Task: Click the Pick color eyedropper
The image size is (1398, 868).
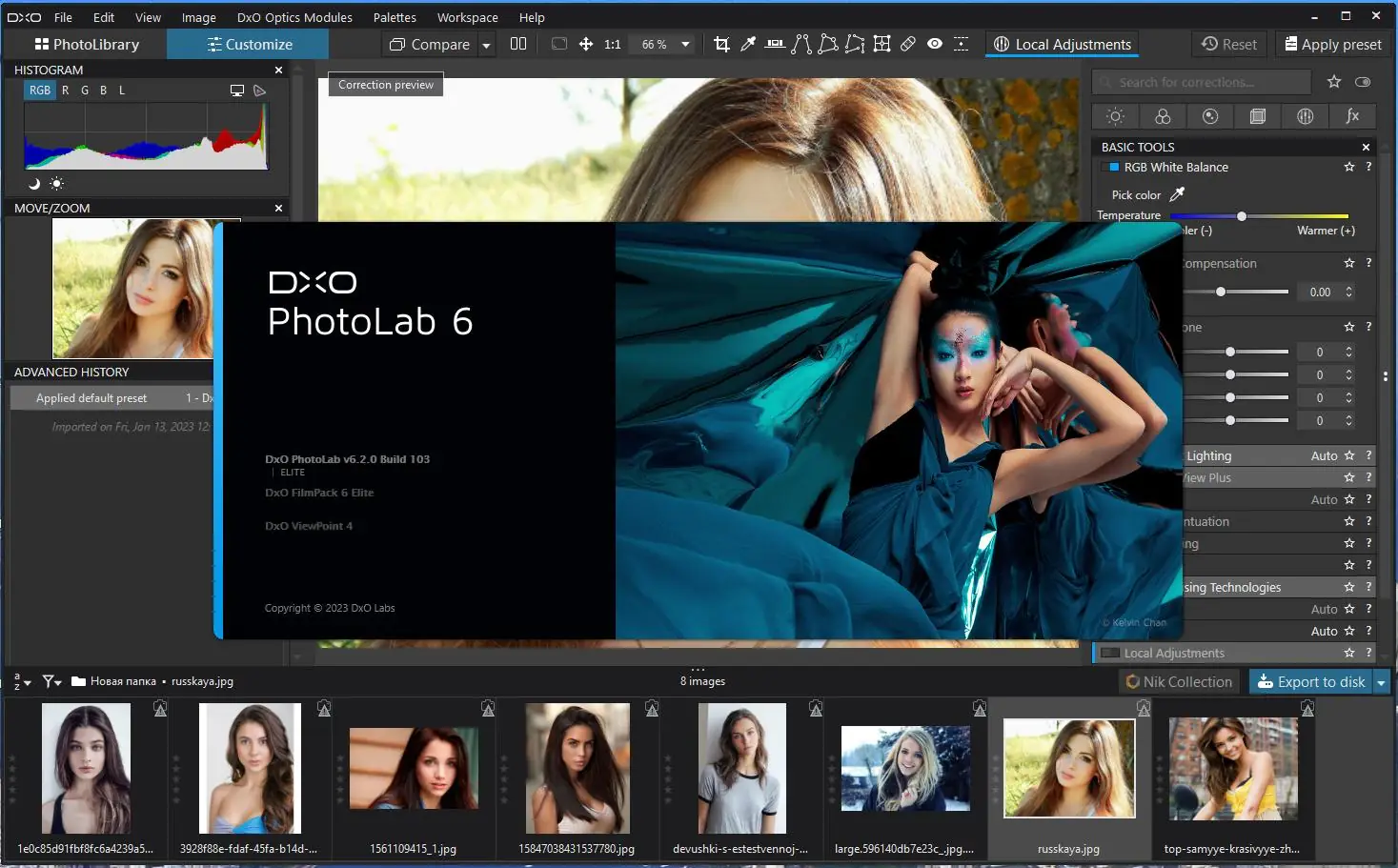Action: coord(1177,194)
